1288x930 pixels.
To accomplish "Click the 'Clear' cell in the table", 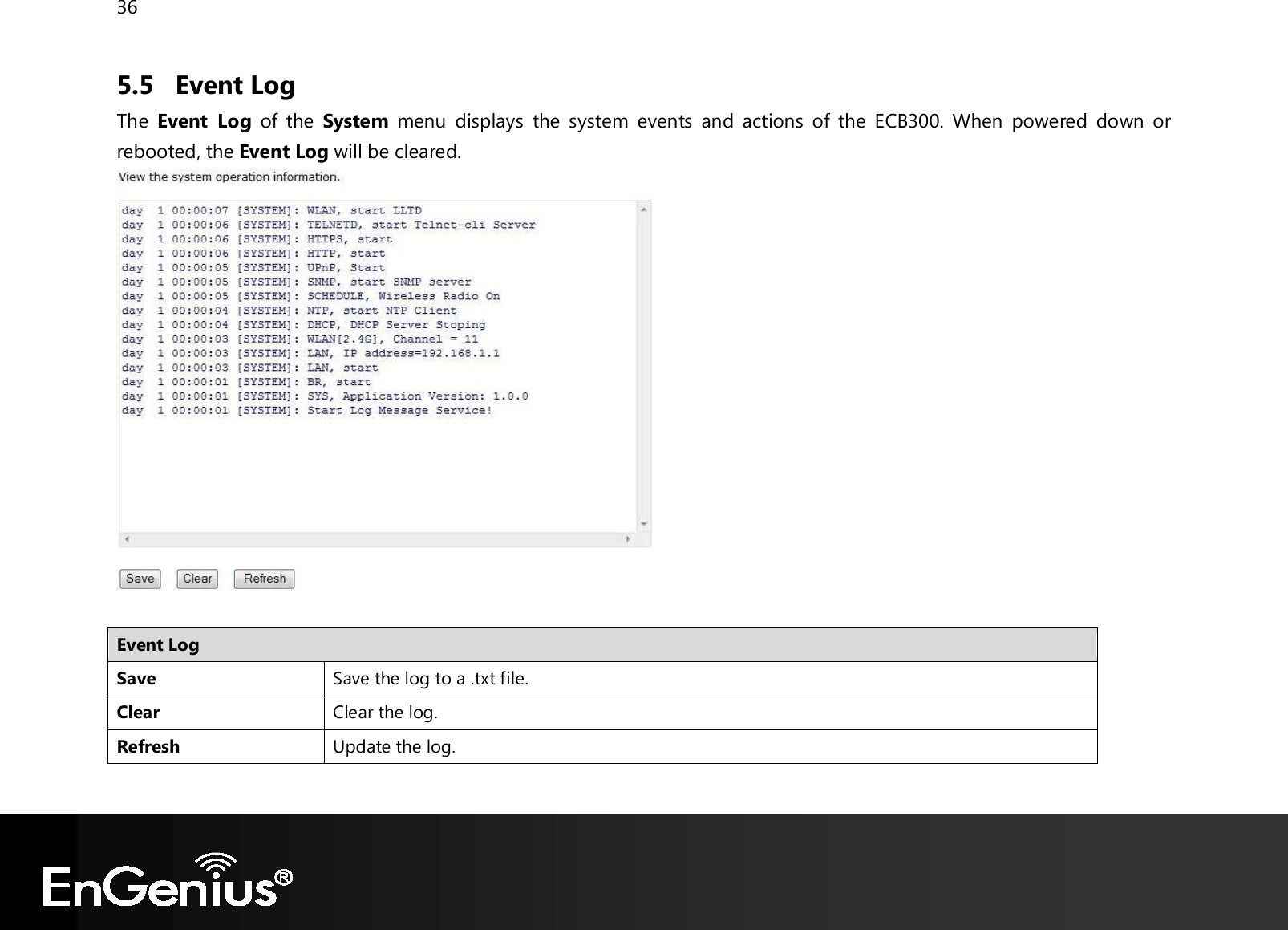I will 217,713.
